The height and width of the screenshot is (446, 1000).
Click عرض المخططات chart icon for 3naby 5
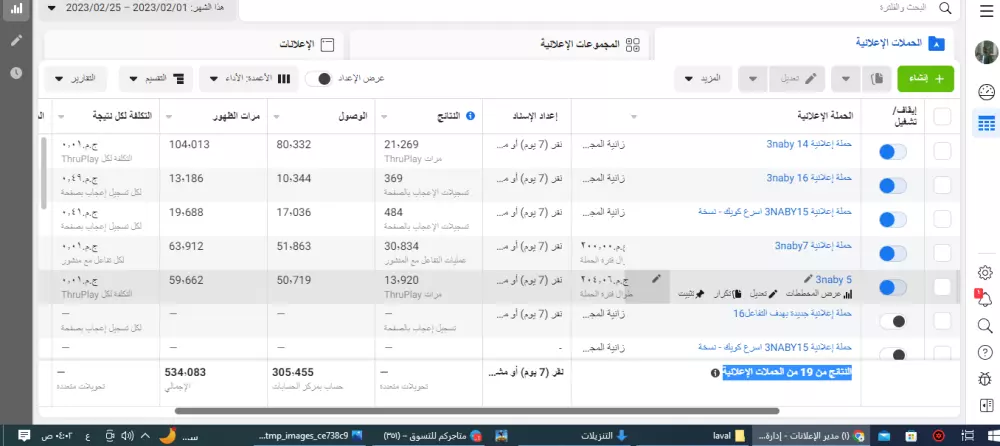point(820,294)
